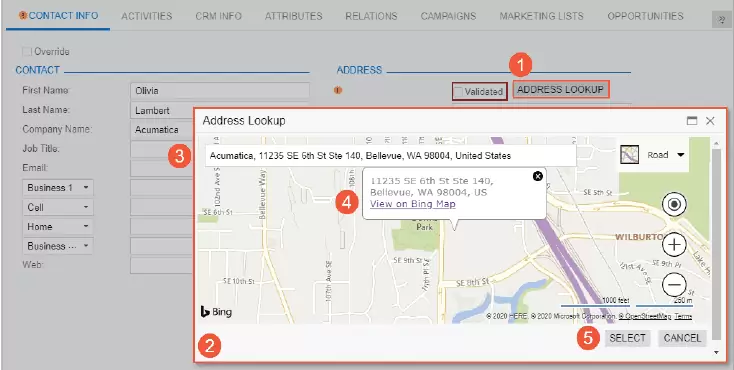The width and height of the screenshot is (734, 370).
Task: Switch to the Contact Info tab
Action: point(59,16)
